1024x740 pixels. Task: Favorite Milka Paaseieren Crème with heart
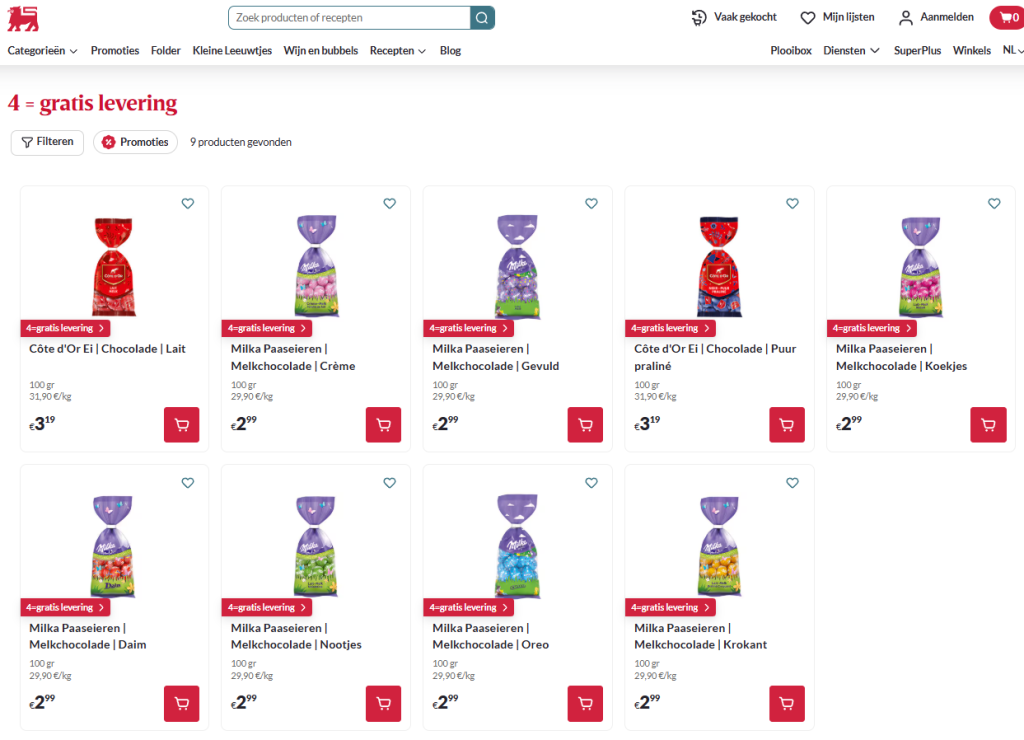pos(390,204)
